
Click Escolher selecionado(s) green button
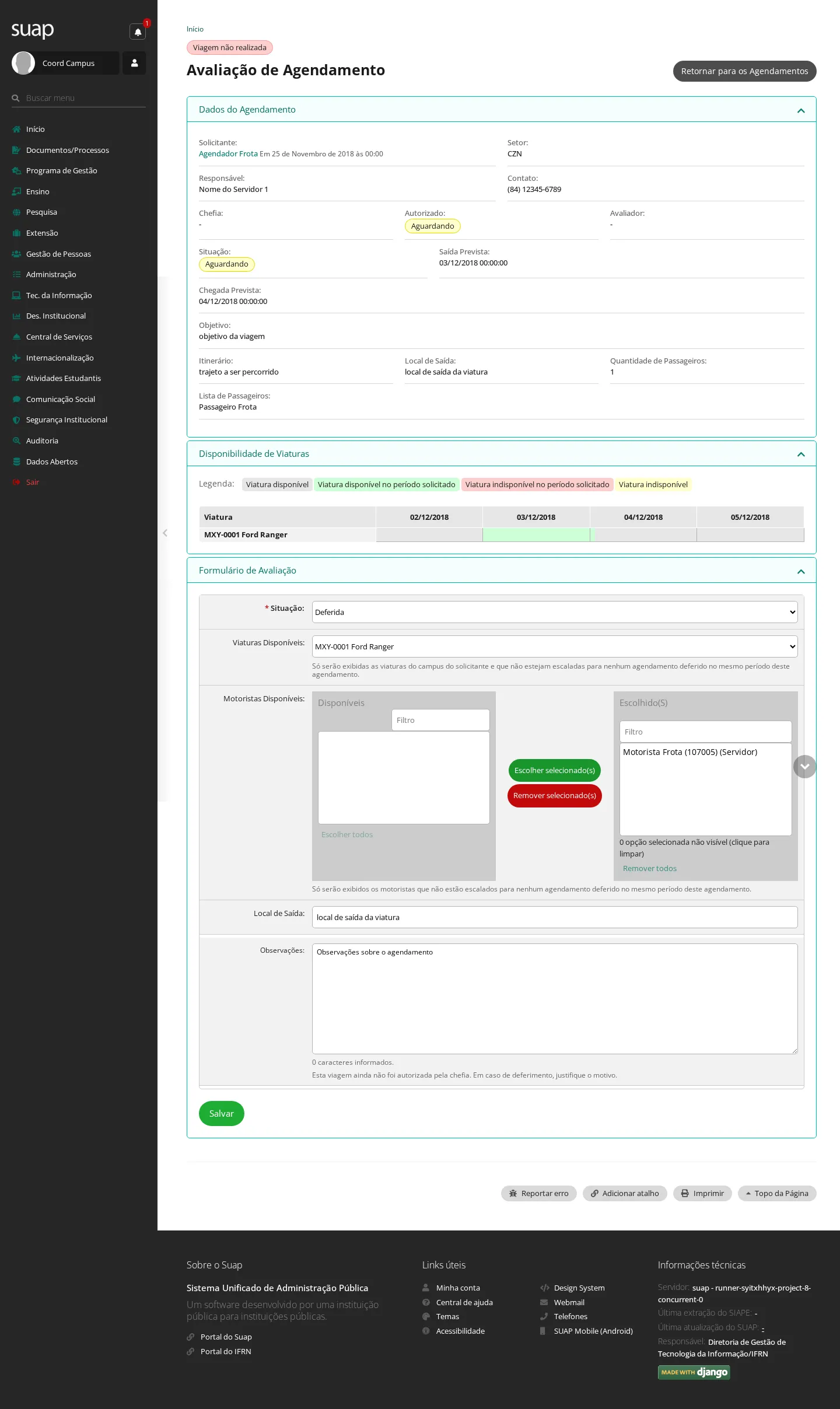554,770
